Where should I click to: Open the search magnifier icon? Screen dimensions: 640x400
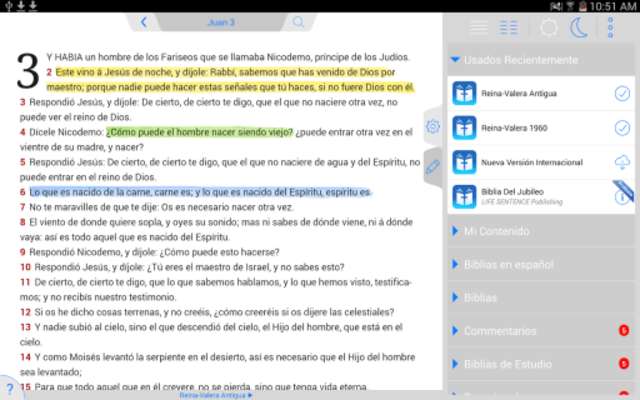pyautogui.click(x=298, y=21)
